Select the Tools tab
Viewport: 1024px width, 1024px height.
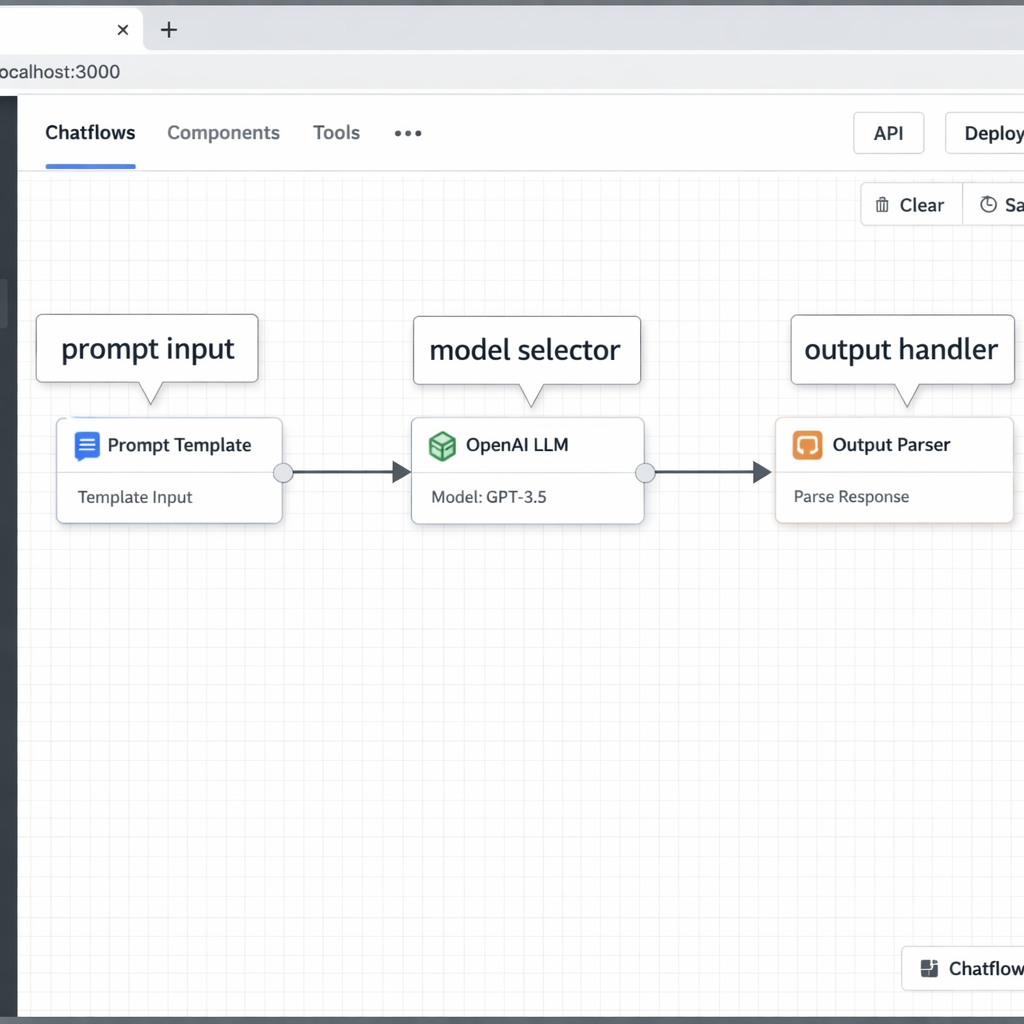pos(336,133)
